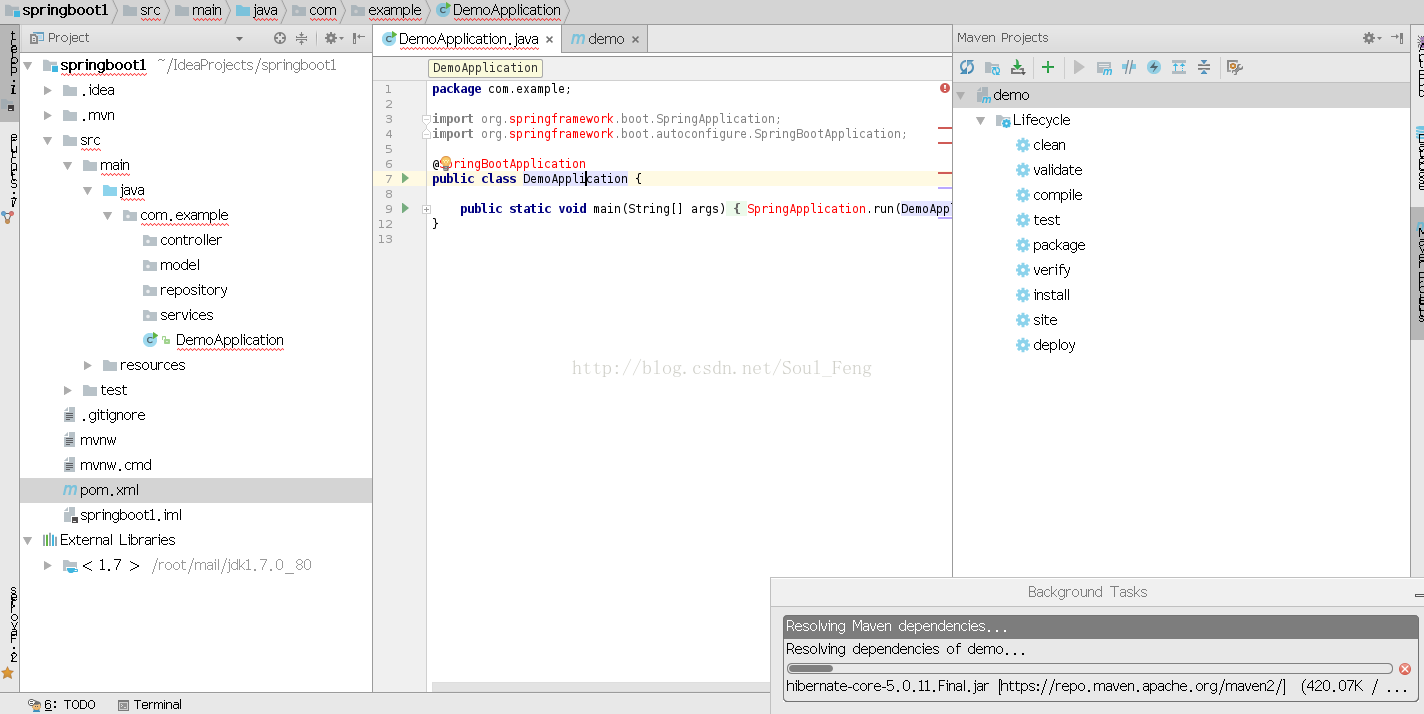Reimport all Maven projects
The image size is (1424, 714).
tap(967, 67)
